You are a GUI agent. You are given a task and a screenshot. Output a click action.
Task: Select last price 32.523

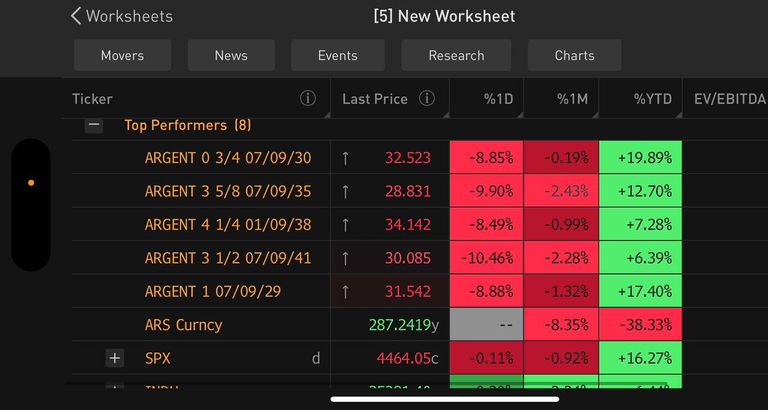click(408, 158)
